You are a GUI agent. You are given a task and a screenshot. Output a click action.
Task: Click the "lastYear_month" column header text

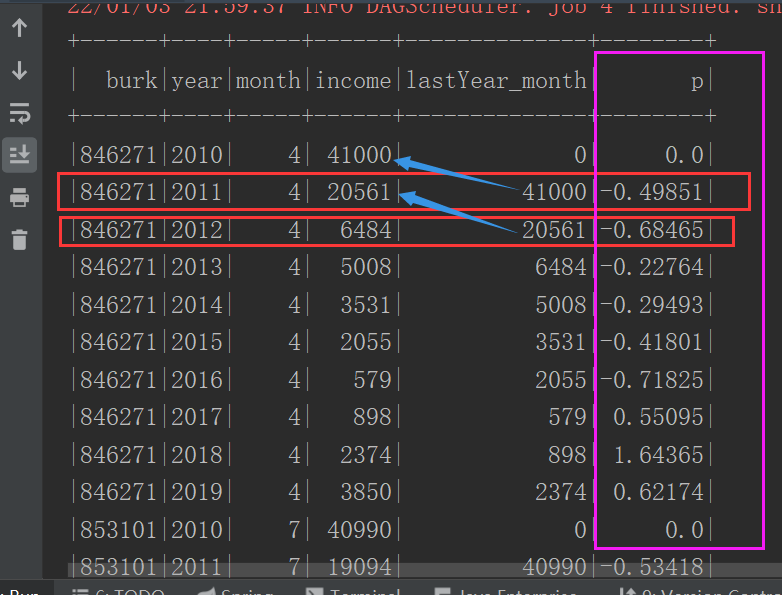coord(496,81)
